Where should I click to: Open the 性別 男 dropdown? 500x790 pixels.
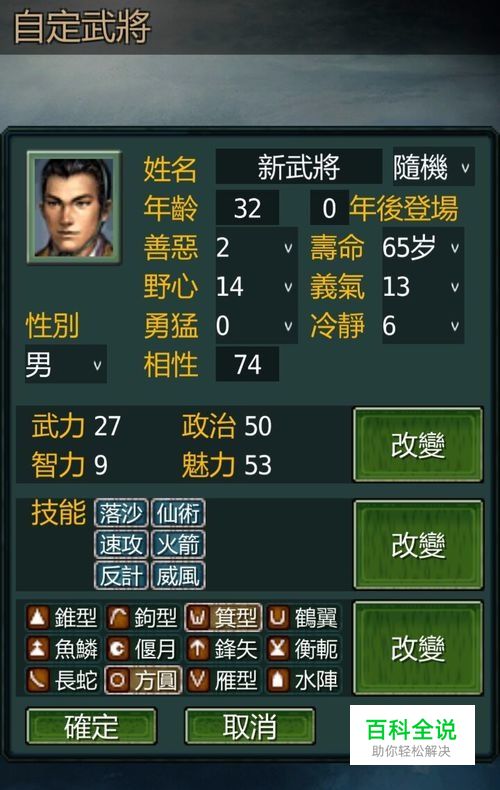click(66, 364)
